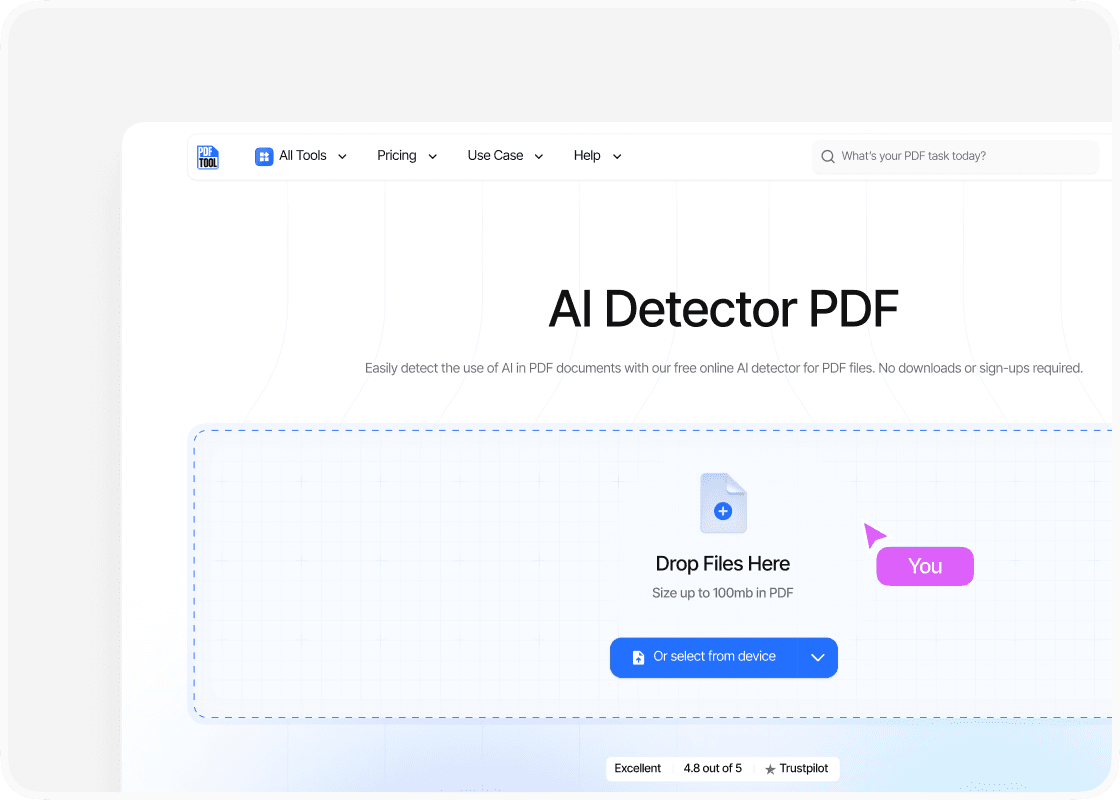
Task: Click the search magnifier icon
Action: tap(828, 157)
